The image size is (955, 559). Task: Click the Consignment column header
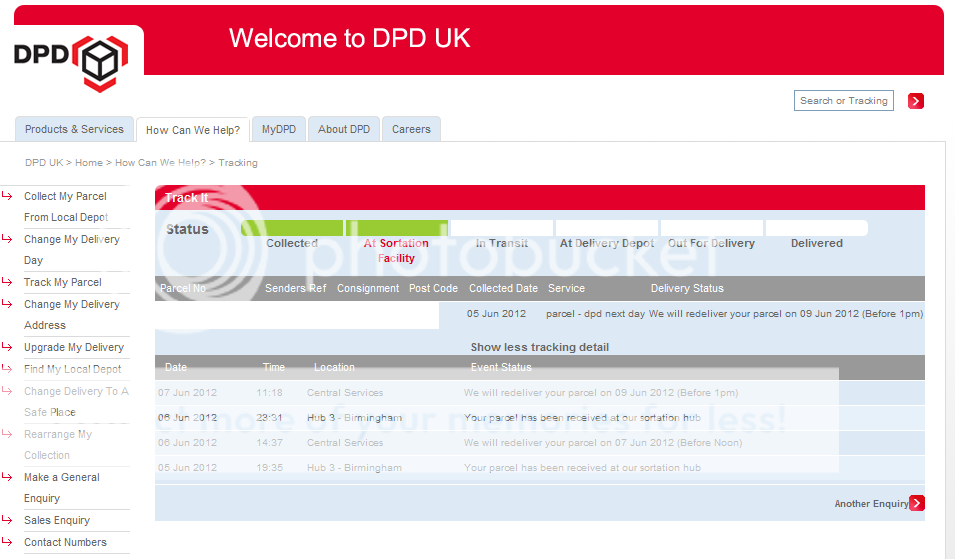click(368, 288)
